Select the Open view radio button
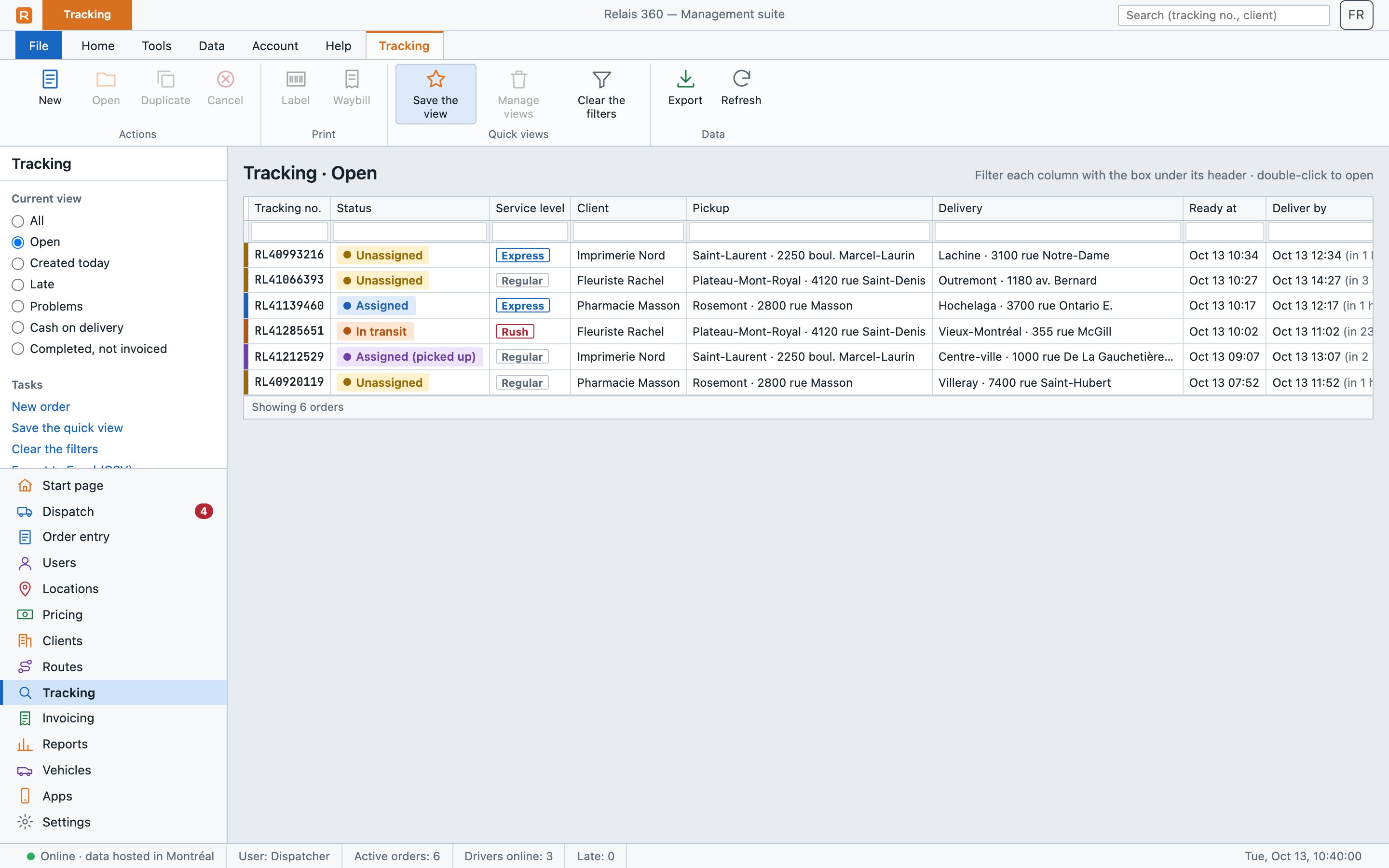 [x=18, y=242]
